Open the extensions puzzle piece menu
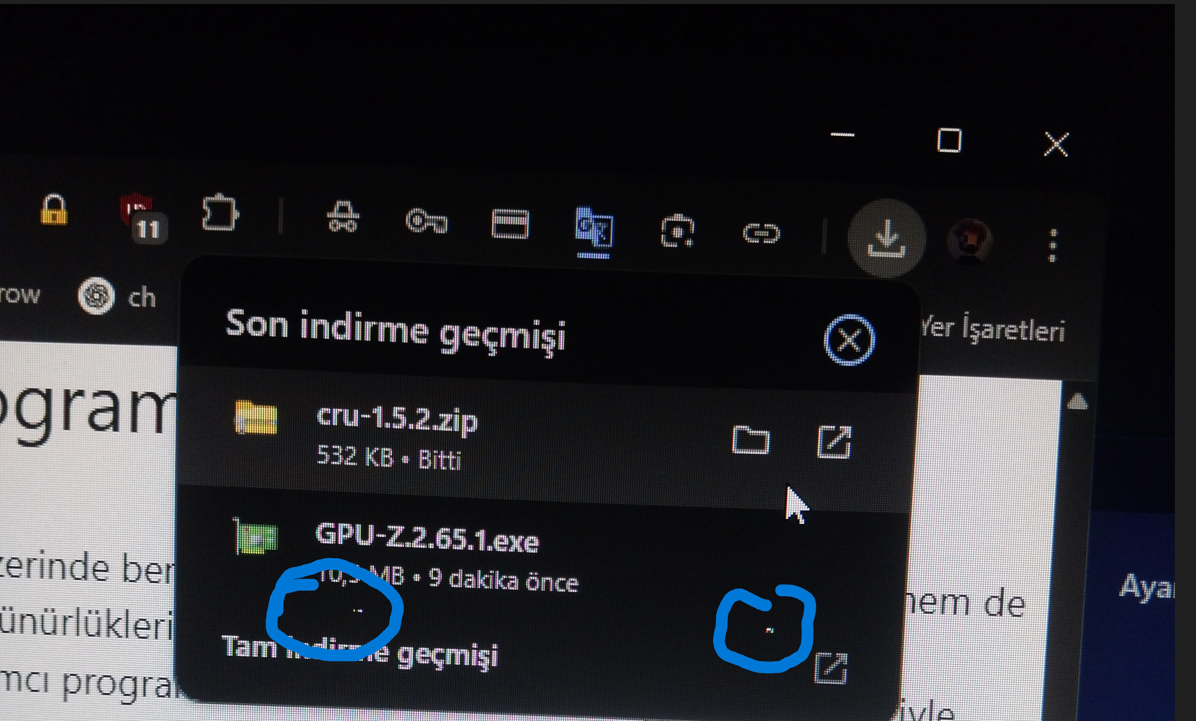1196x721 pixels. click(x=220, y=214)
